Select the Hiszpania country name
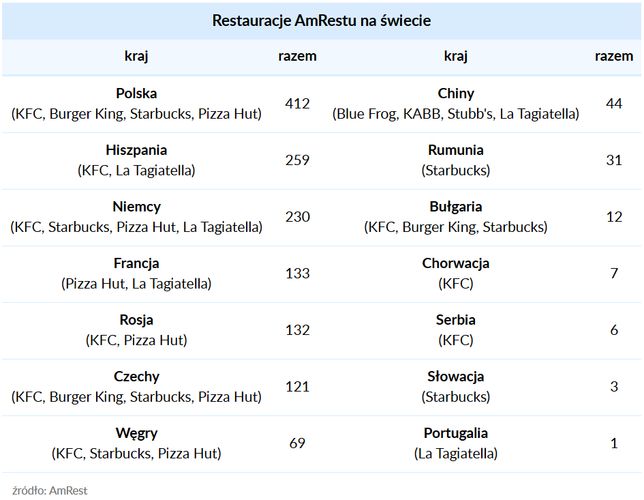Screen dimensions: 644x500 click(136, 150)
